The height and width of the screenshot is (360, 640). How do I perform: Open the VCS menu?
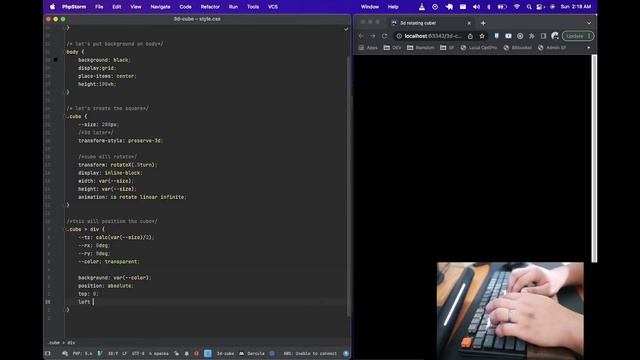click(x=273, y=7)
